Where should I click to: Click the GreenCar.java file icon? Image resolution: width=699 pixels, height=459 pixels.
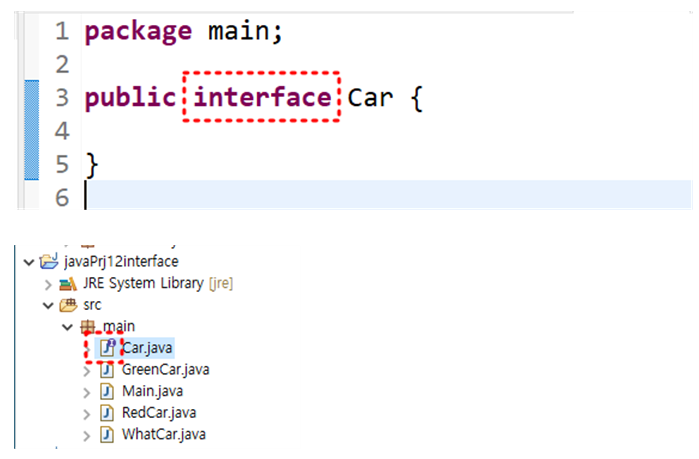[x=107, y=369]
